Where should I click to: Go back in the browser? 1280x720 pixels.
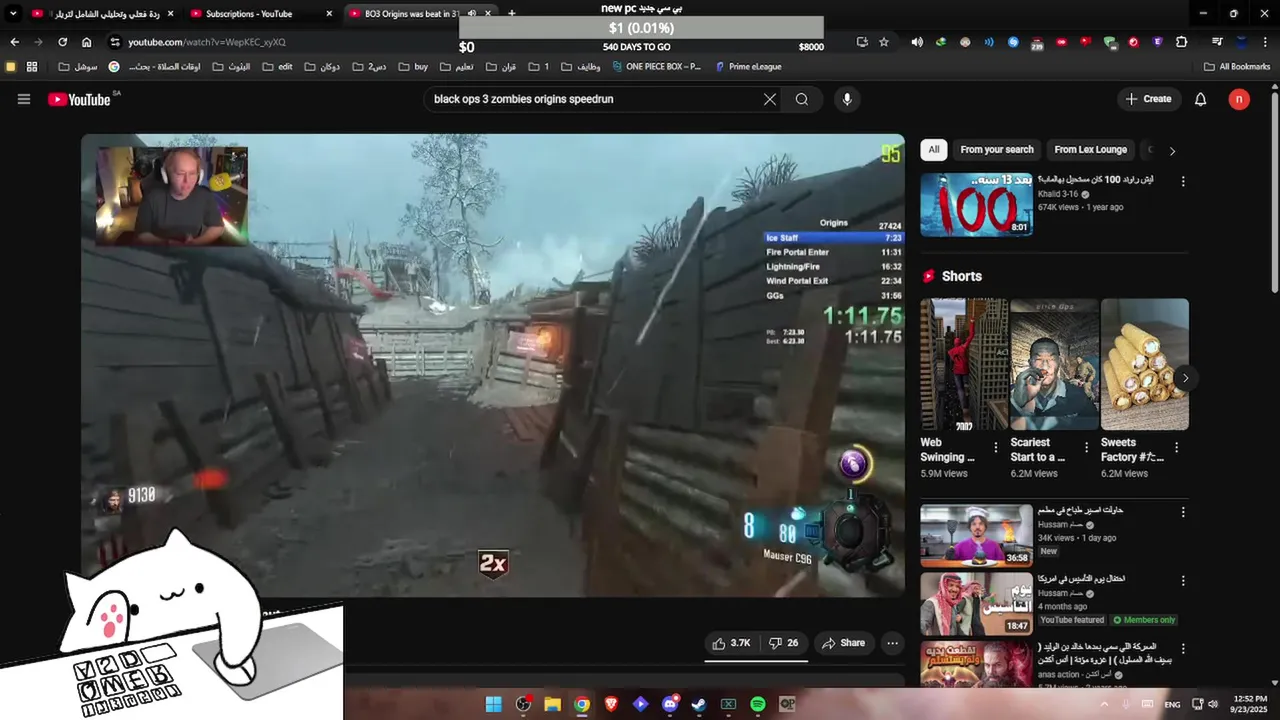point(14,42)
